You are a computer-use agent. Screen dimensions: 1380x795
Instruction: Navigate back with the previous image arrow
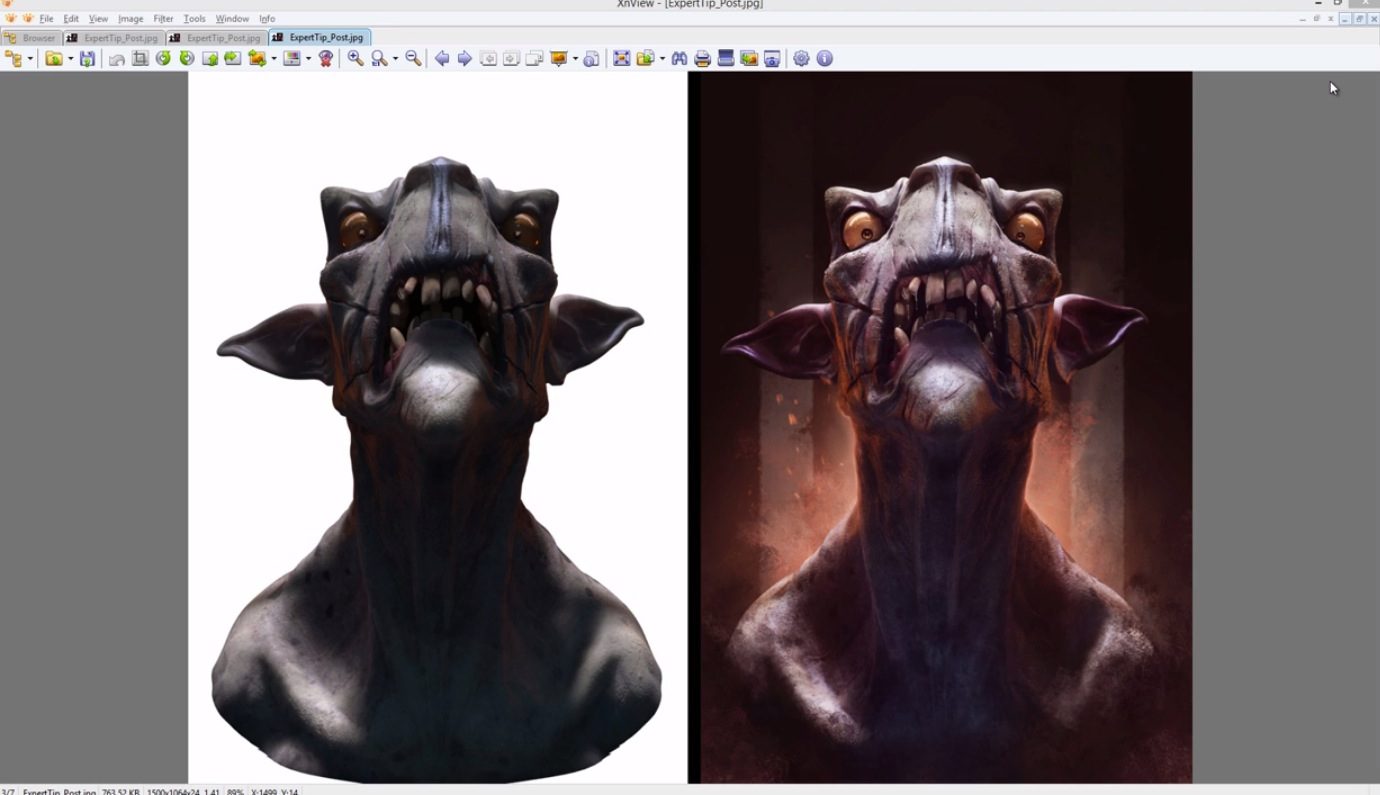click(x=440, y=58)
